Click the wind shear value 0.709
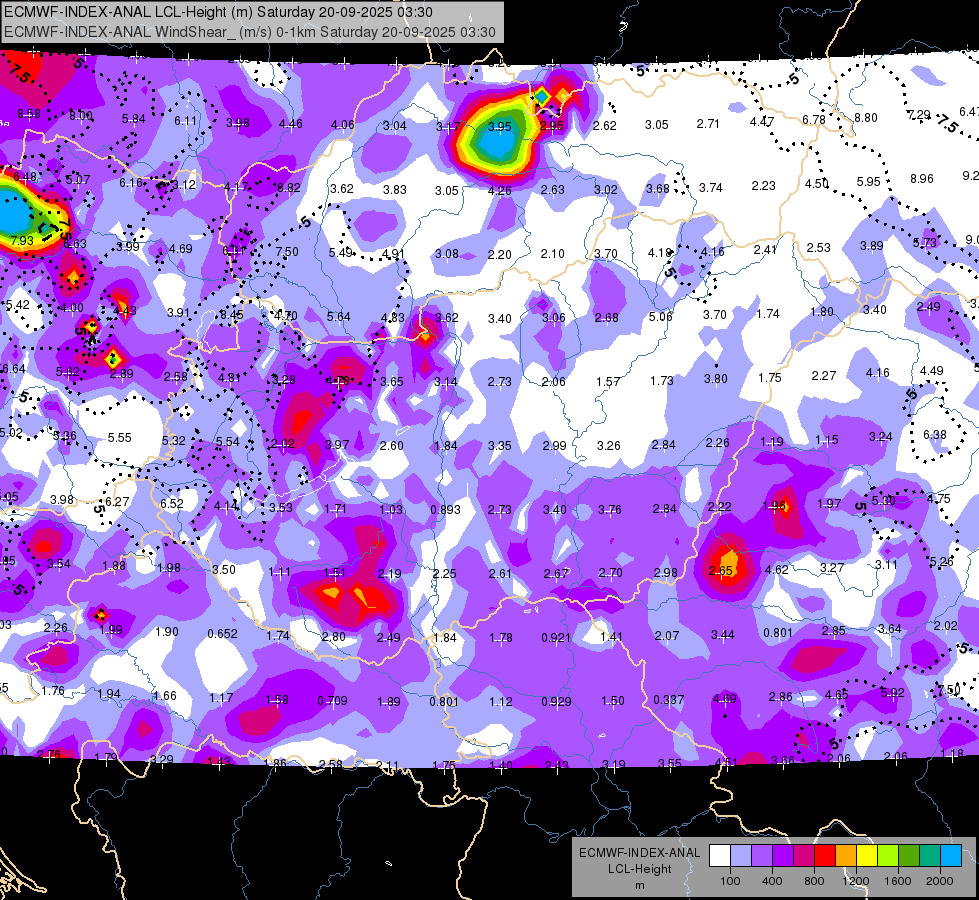 point(332,701)
